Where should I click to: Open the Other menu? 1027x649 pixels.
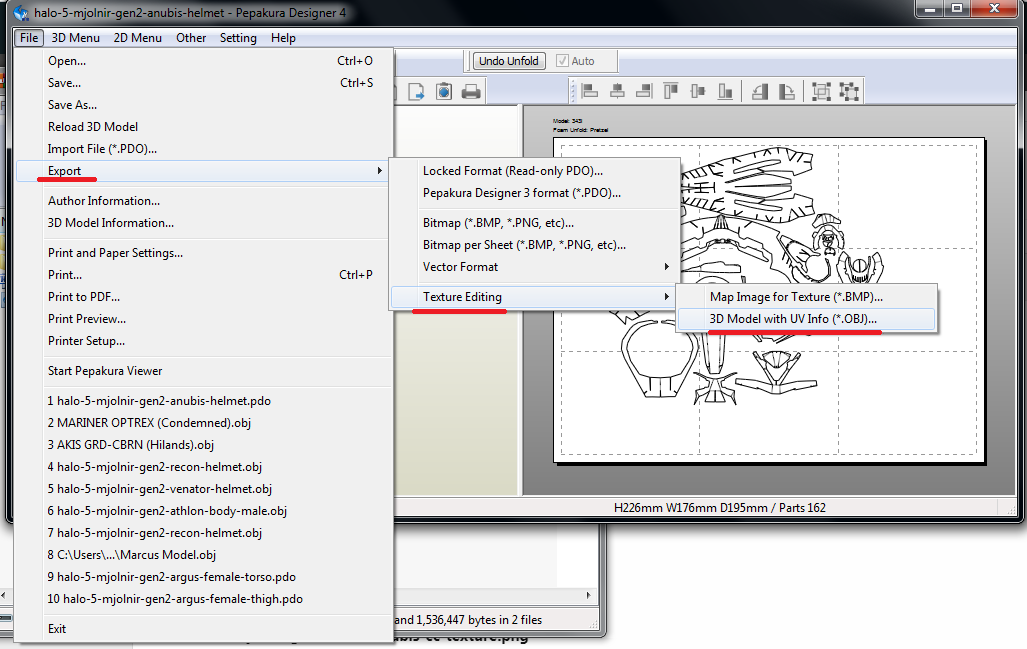point(191,38)
